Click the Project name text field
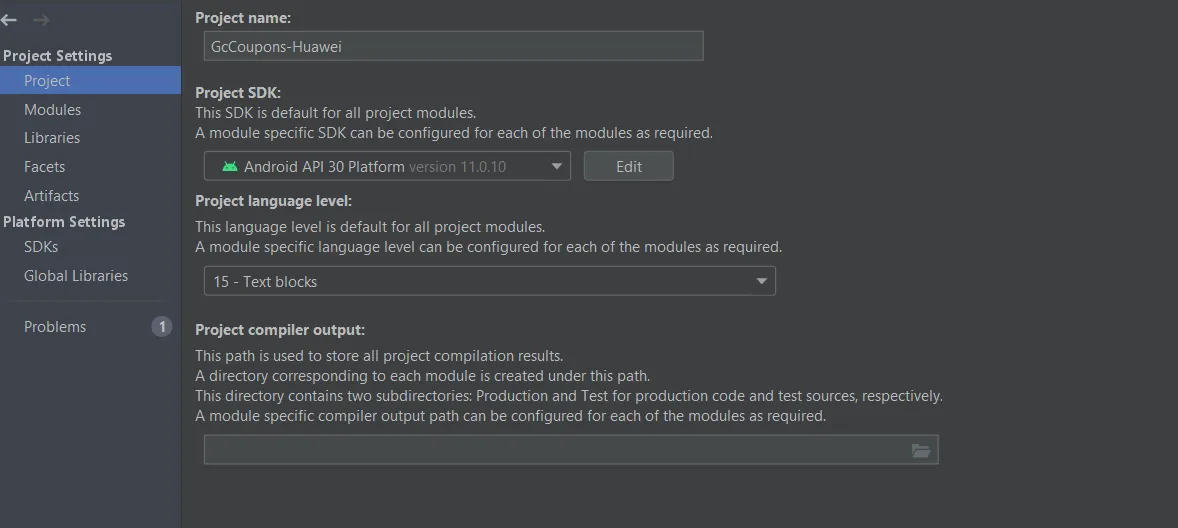Image resolution: width=1178 pixels, height=528 pixels. point(453,46)
